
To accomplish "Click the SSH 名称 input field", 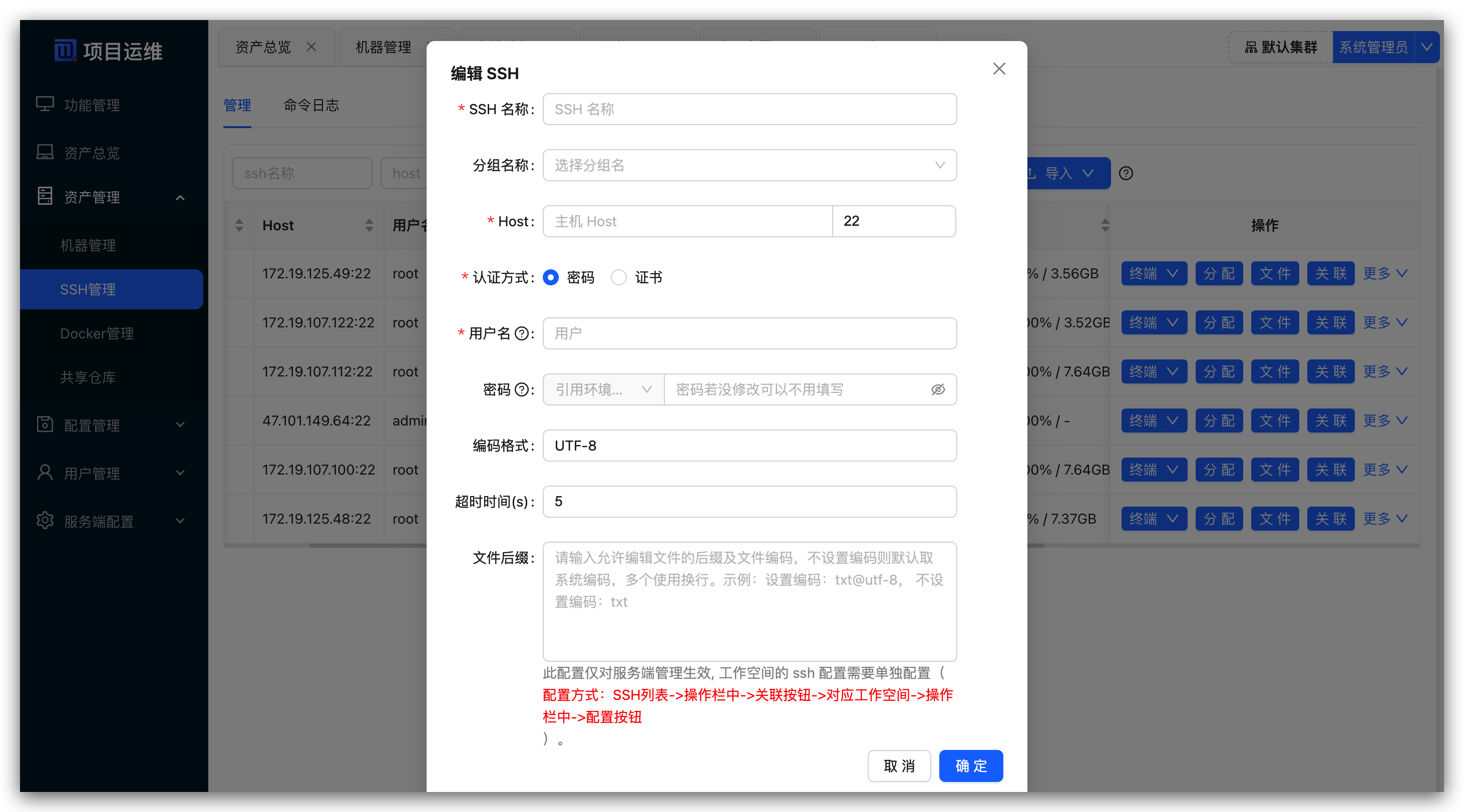I will [749, 109].
